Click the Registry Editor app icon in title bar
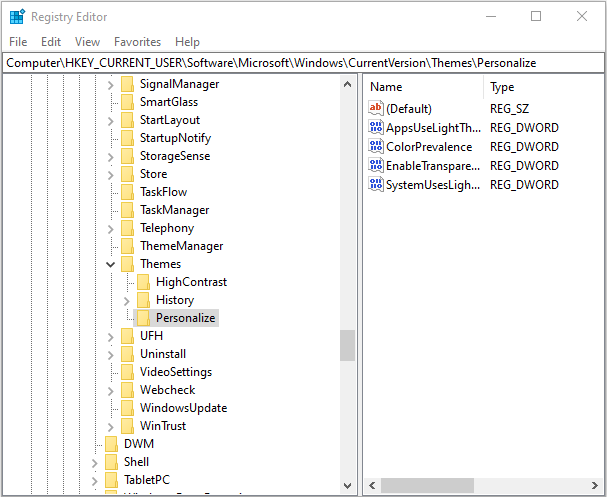 pos(17,17)
